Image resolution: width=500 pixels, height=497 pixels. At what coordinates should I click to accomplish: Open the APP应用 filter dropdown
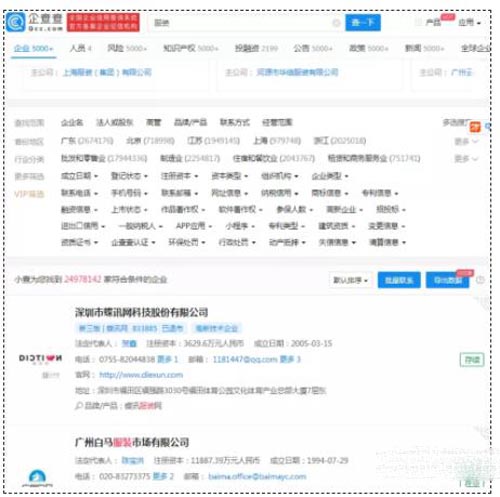pos(194,226)
